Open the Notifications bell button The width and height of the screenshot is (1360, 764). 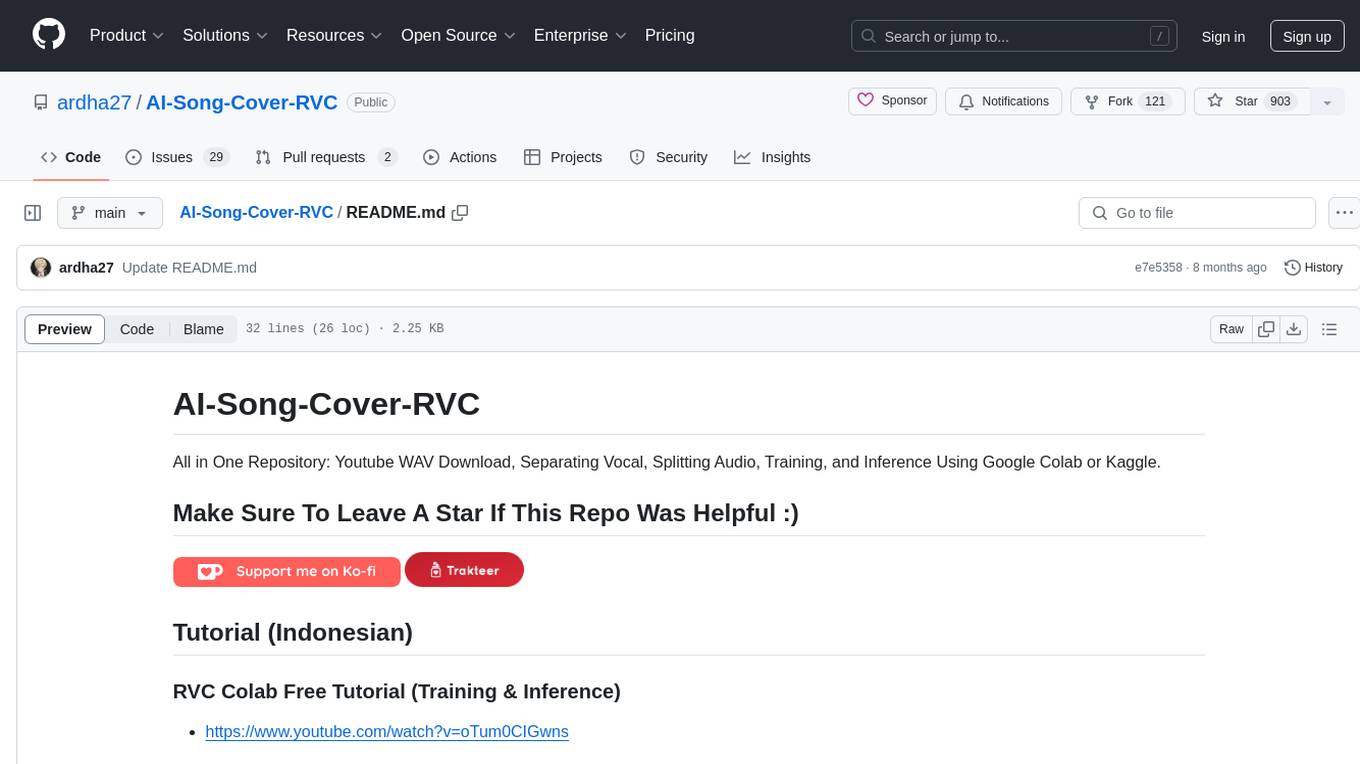click(x=1004, y=101)
